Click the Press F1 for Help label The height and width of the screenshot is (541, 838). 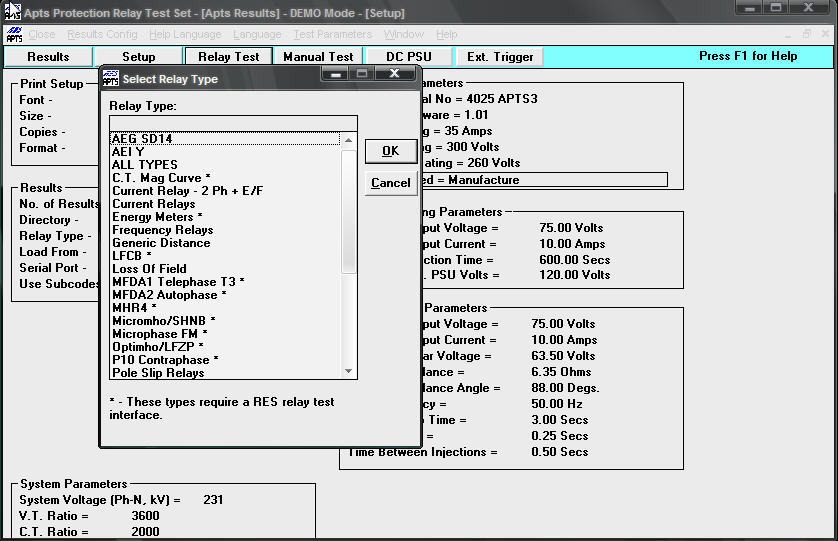[748, 56]
